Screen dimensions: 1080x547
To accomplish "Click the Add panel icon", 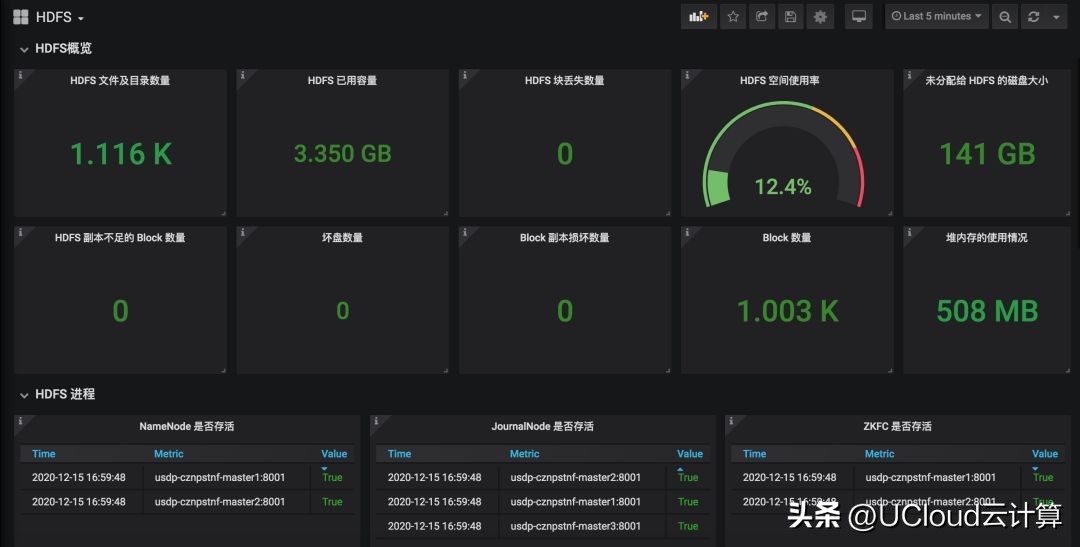I will [698, 17].
